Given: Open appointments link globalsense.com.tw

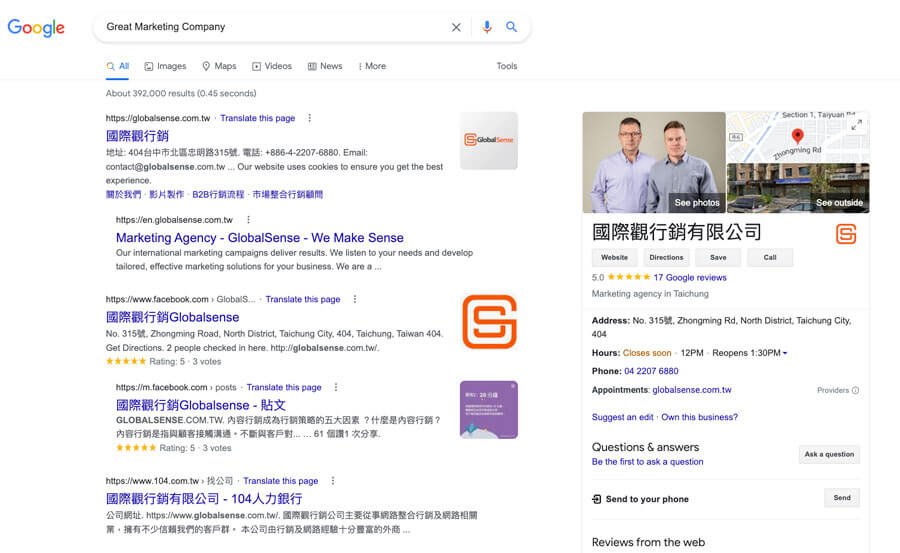Looking at the screenshot, I should 692,389.
